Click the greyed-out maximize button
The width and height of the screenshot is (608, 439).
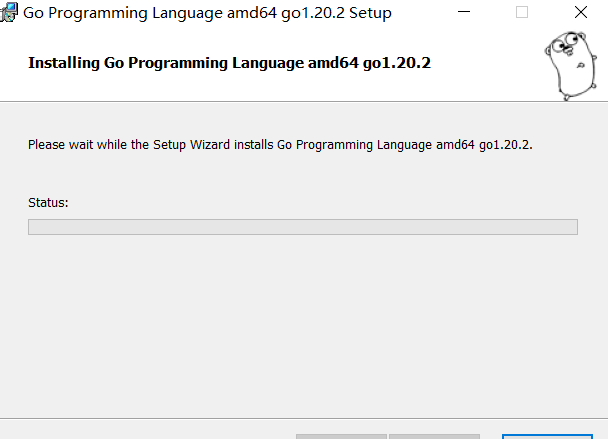(x=521, y=14)
